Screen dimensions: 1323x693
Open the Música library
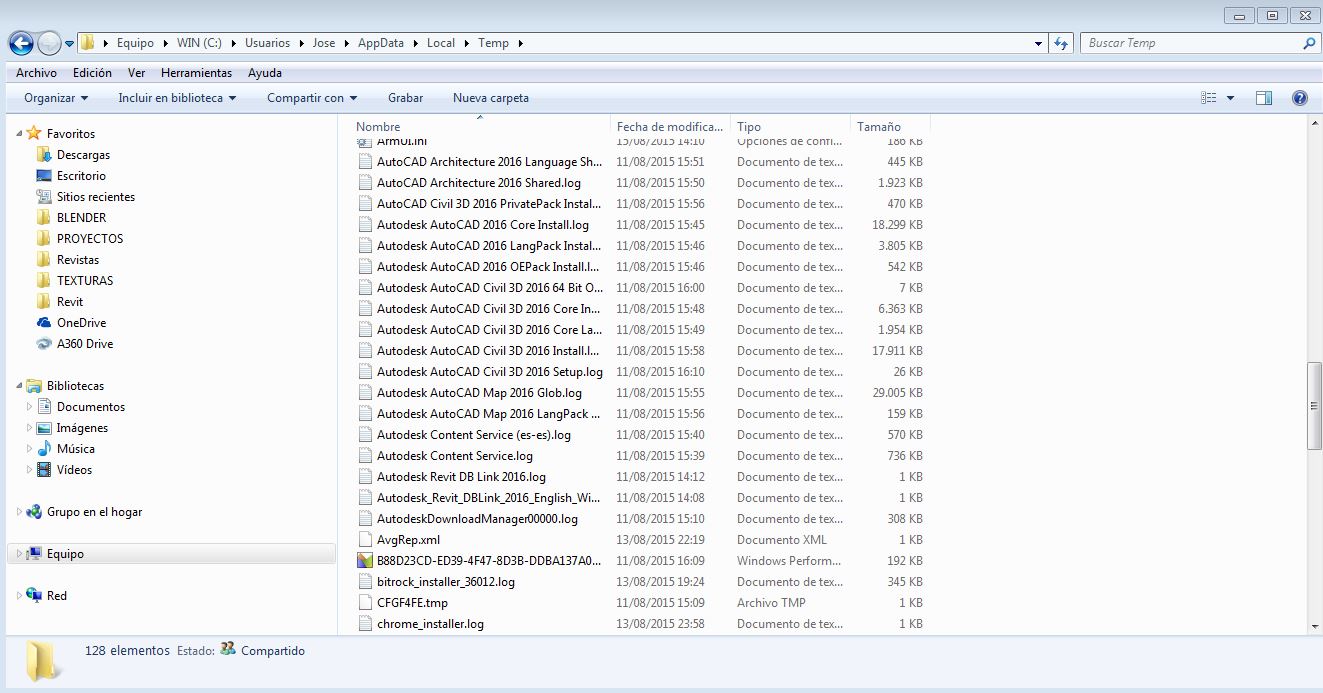pyautogui.click(x=77, y=448)
